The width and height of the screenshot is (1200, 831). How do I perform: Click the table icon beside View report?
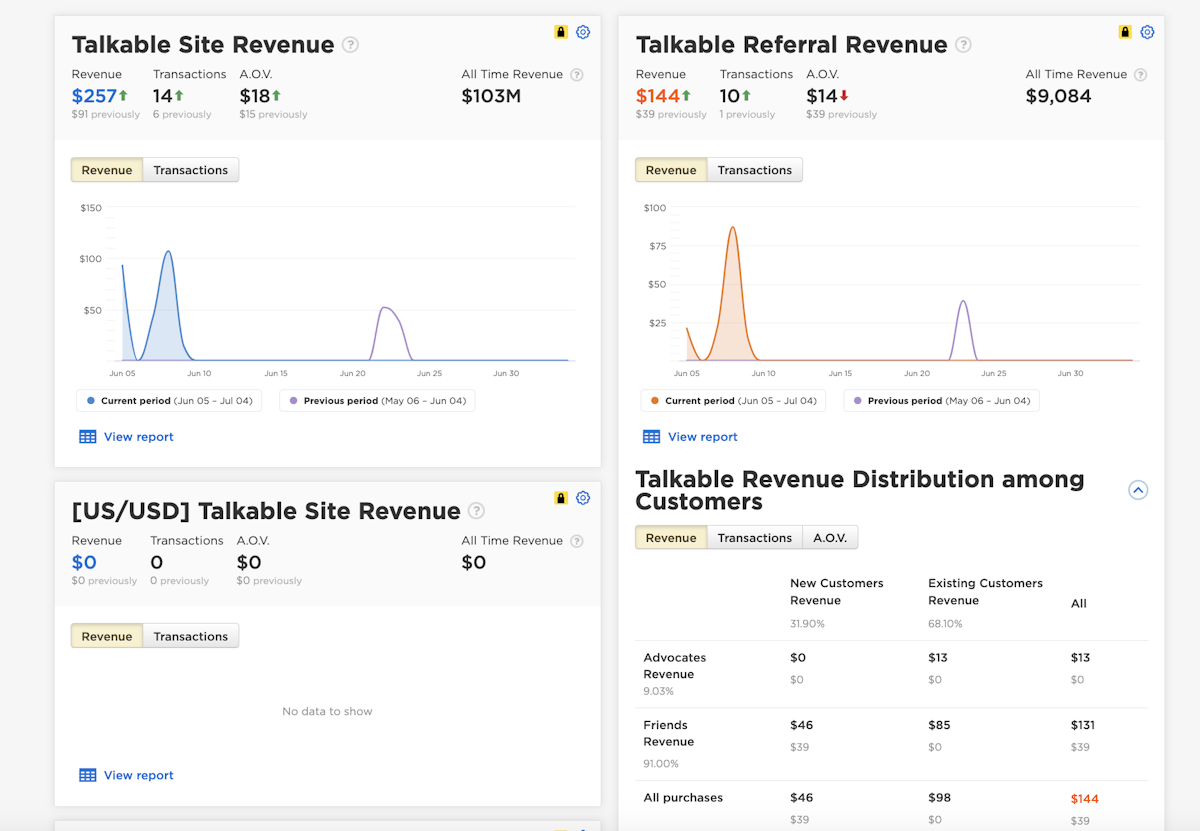point(87,436)
